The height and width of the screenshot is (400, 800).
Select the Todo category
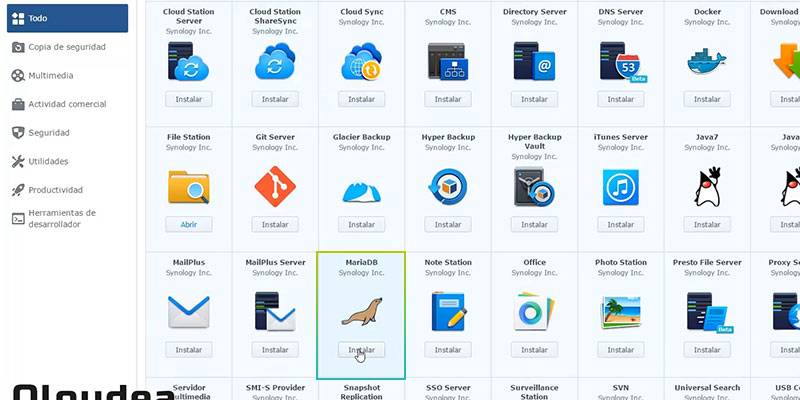(x=67, y=18)
